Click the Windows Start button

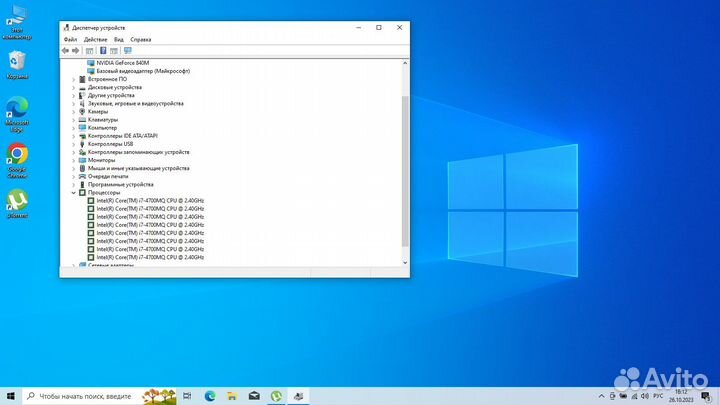coord(11,396)
